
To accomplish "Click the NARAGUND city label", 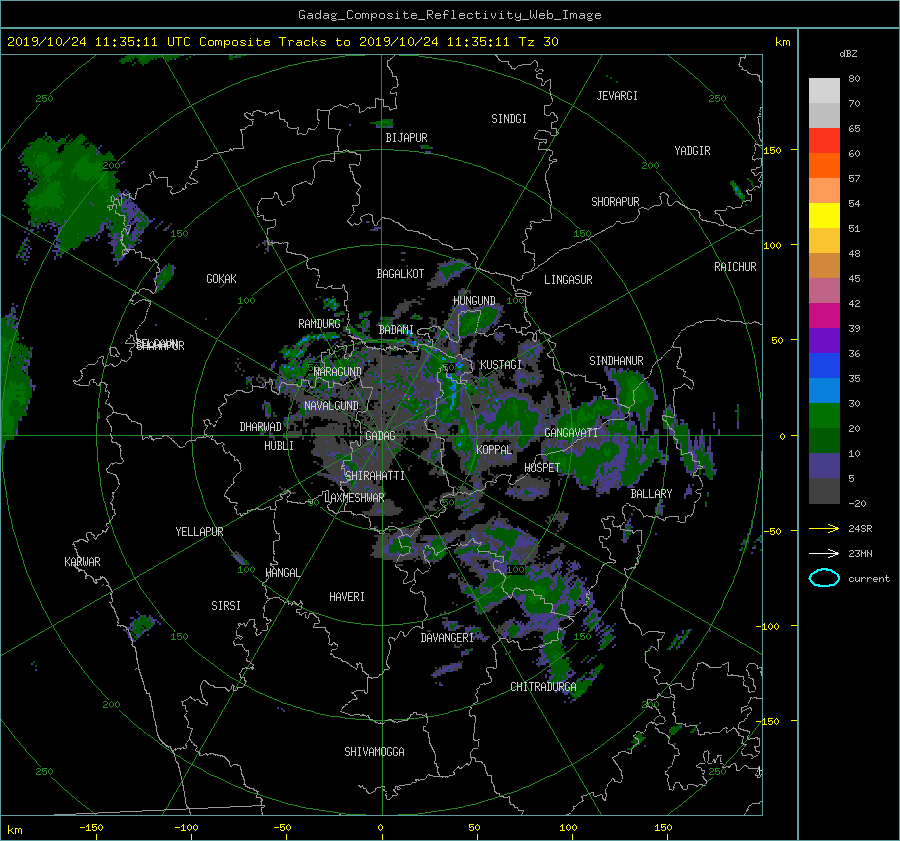I will (x=338, y=372).
